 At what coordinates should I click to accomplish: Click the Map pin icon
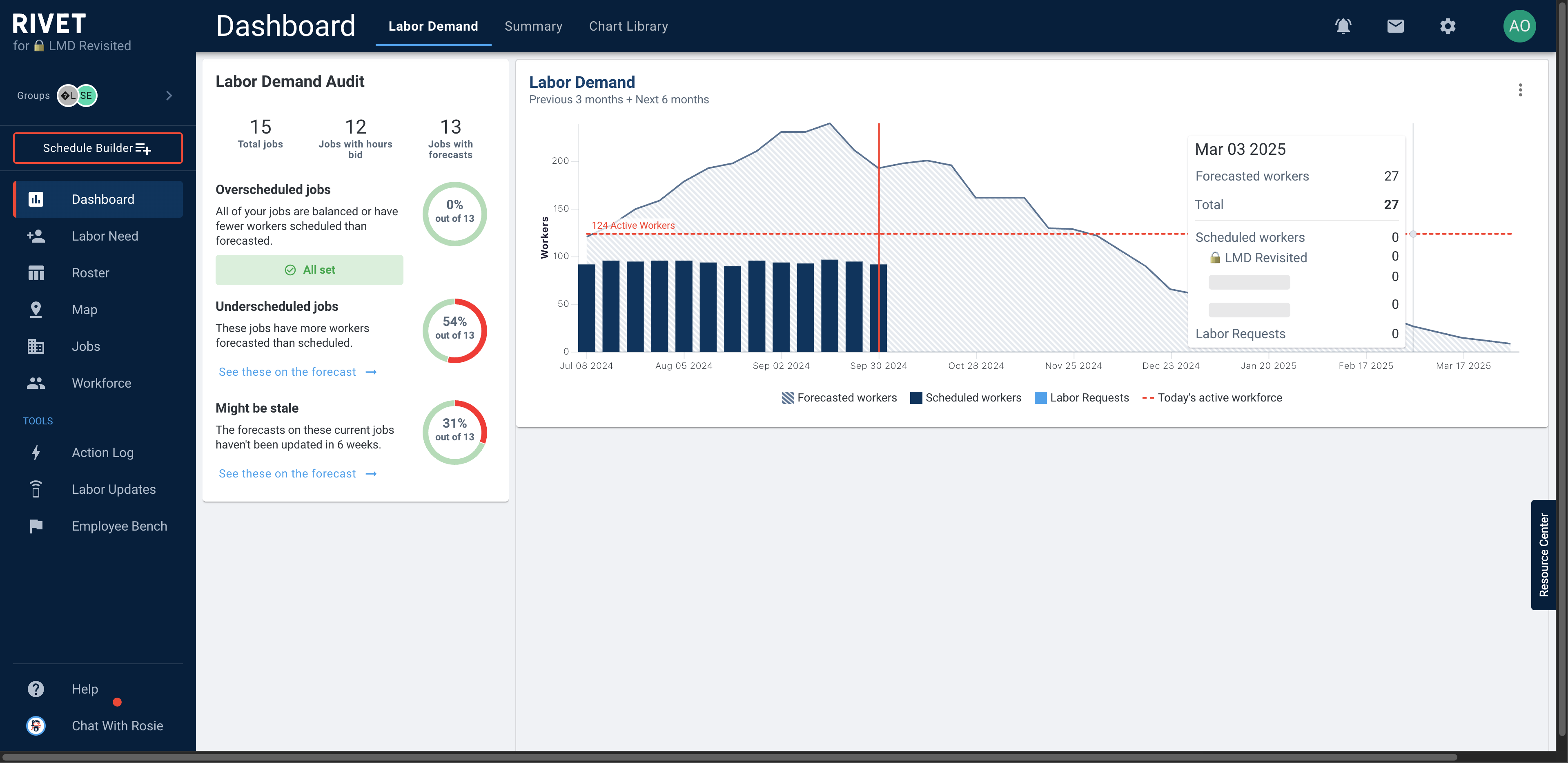36,309
